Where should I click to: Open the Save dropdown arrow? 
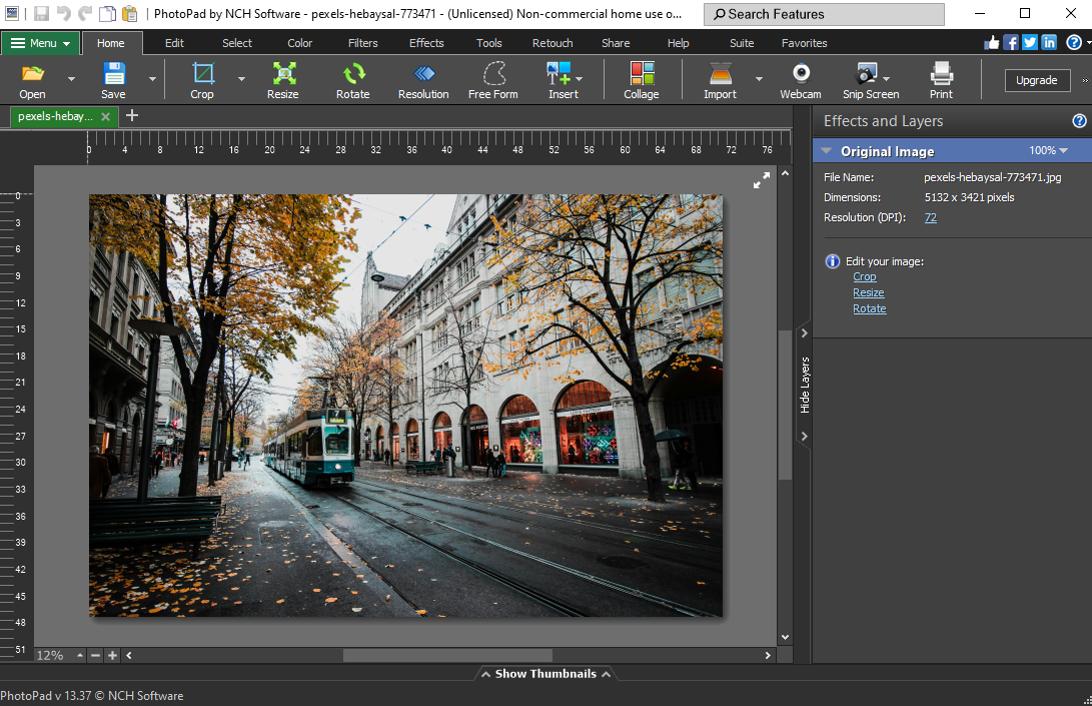(151, 80)
